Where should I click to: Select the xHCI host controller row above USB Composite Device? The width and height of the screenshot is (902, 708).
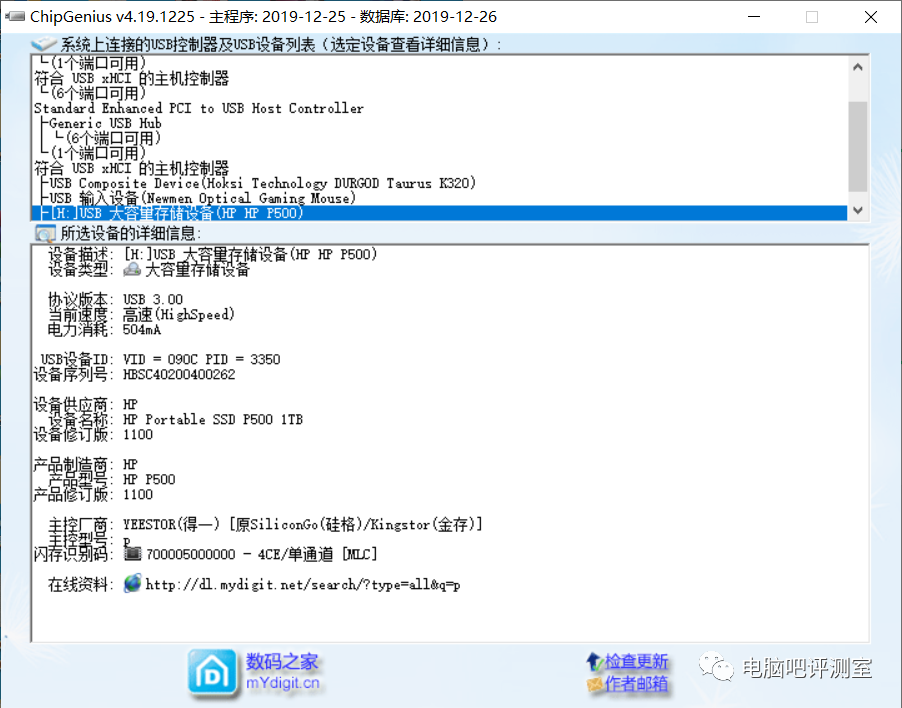pos(131,168)
